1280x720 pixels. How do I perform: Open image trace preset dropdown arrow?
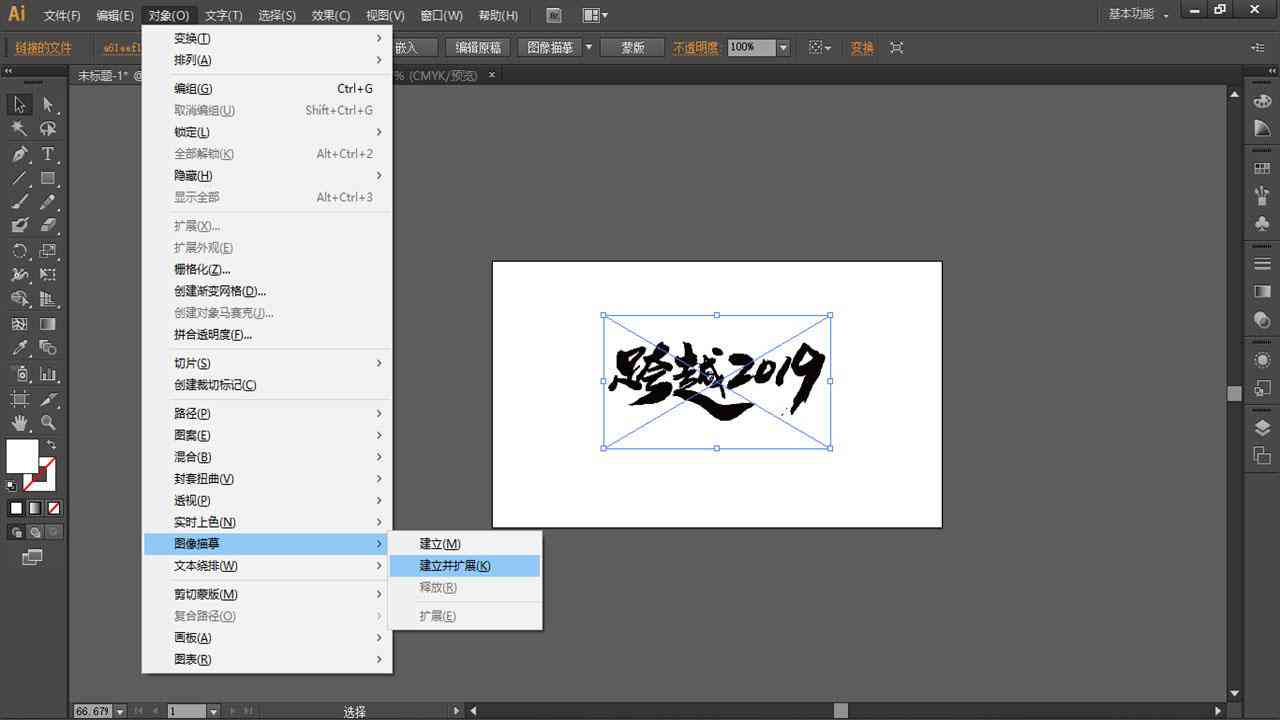[589, 47]
